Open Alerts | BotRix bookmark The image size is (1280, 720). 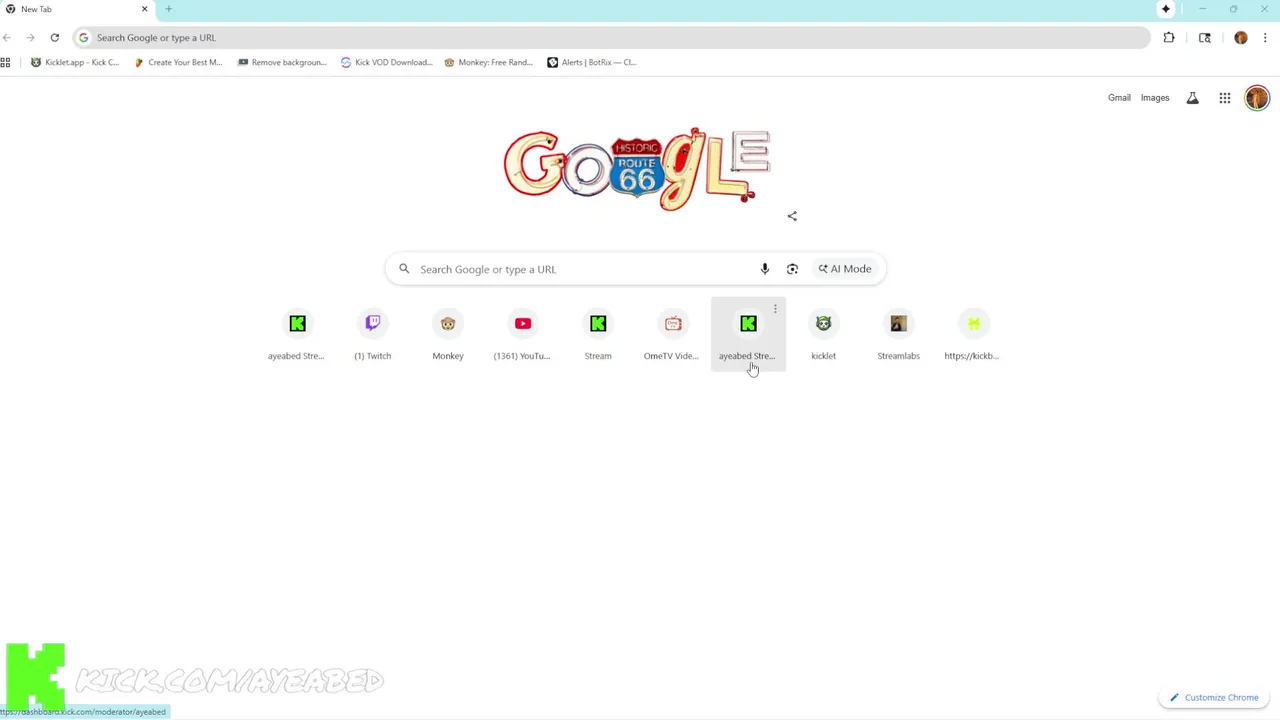592,62
